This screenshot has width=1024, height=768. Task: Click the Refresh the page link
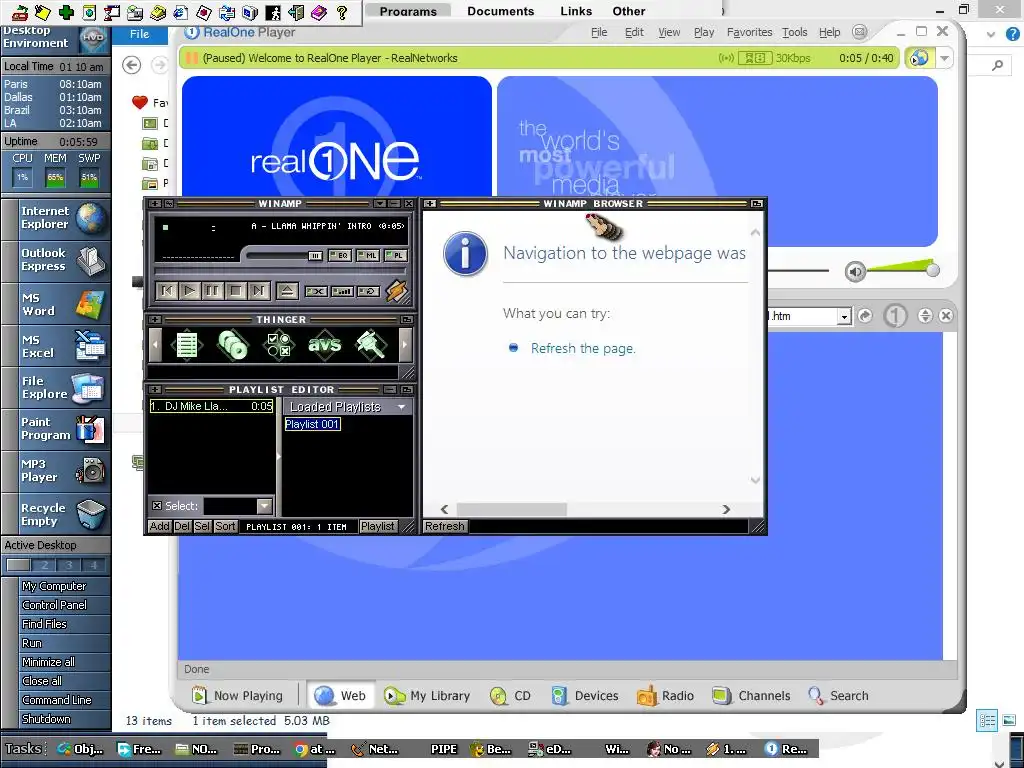[583, 349]
